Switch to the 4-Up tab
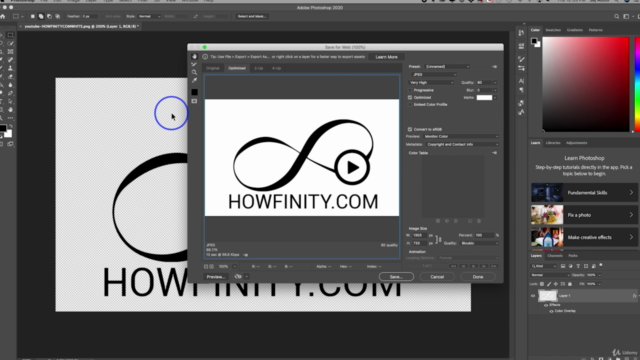 276,68
